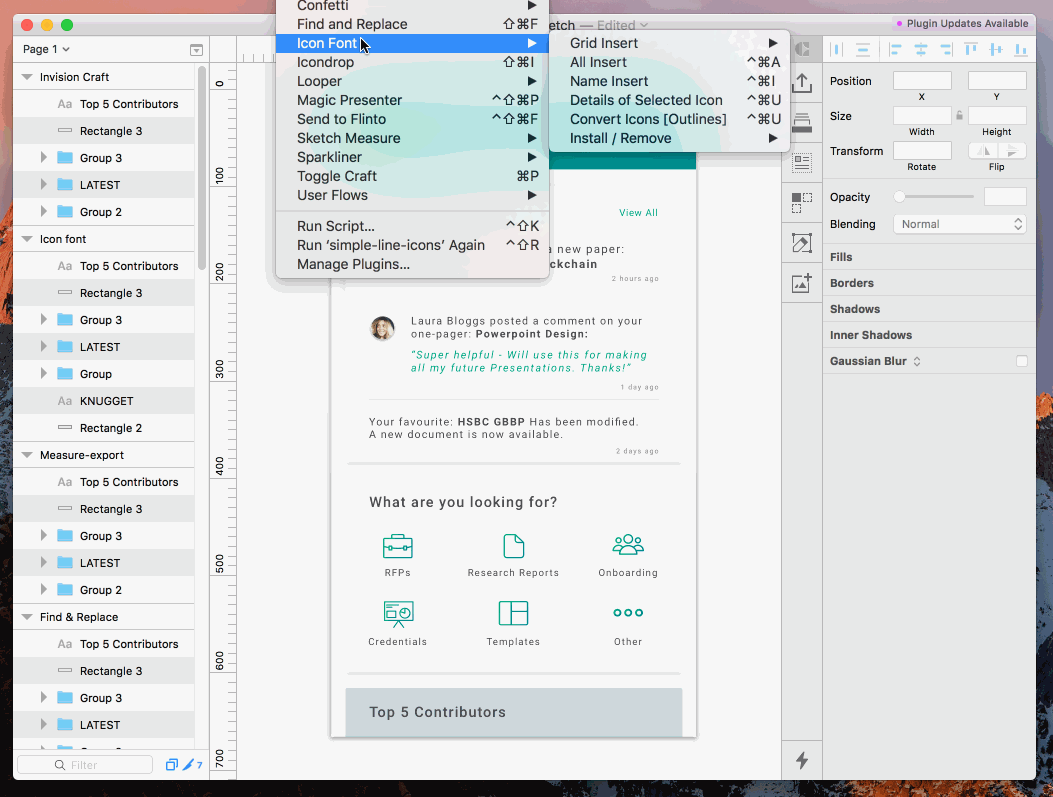1053x797 pixels.
Task: Open the Craft Data text-list icon
Action: pos(802,163)
